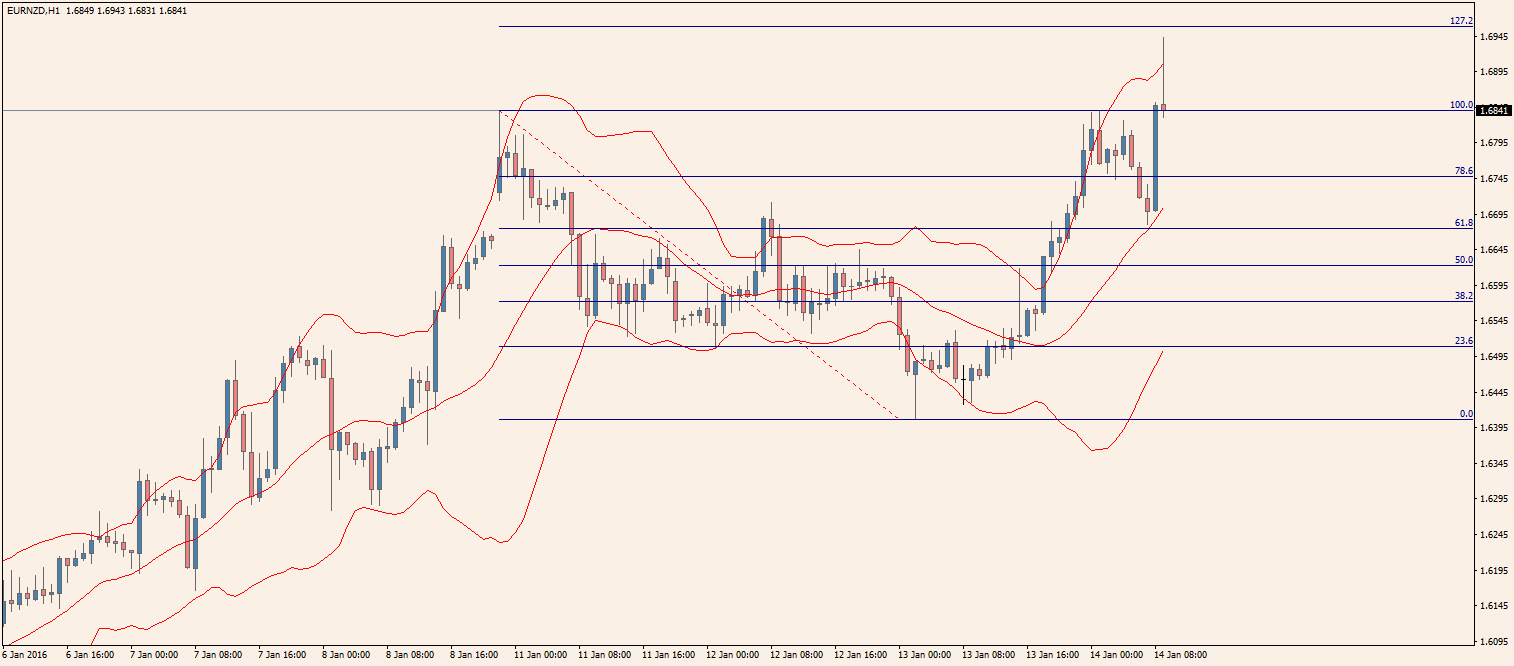The height and width of the screenshot is (666, 1514).
Task: Click the 11 Jan 08:00 time label
Action: [604, 656]
